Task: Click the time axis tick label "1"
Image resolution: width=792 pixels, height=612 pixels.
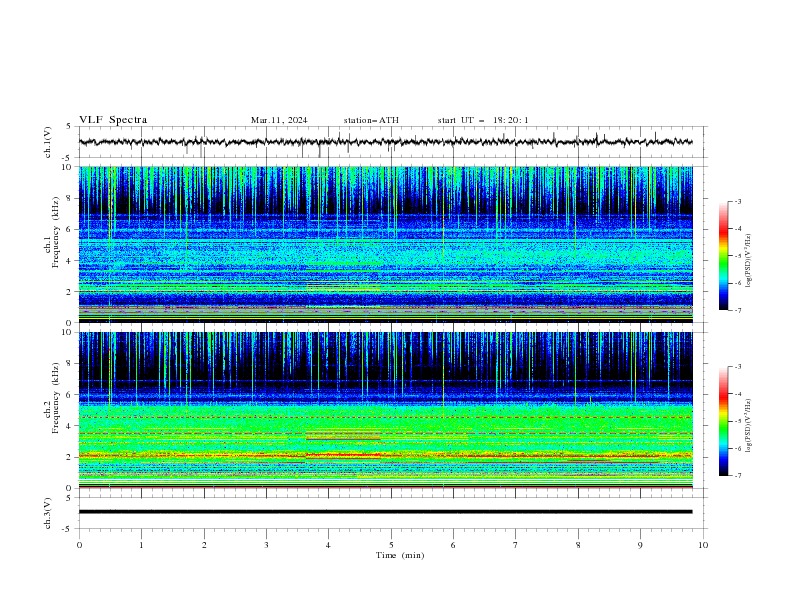Action: [x=142, y=545]
